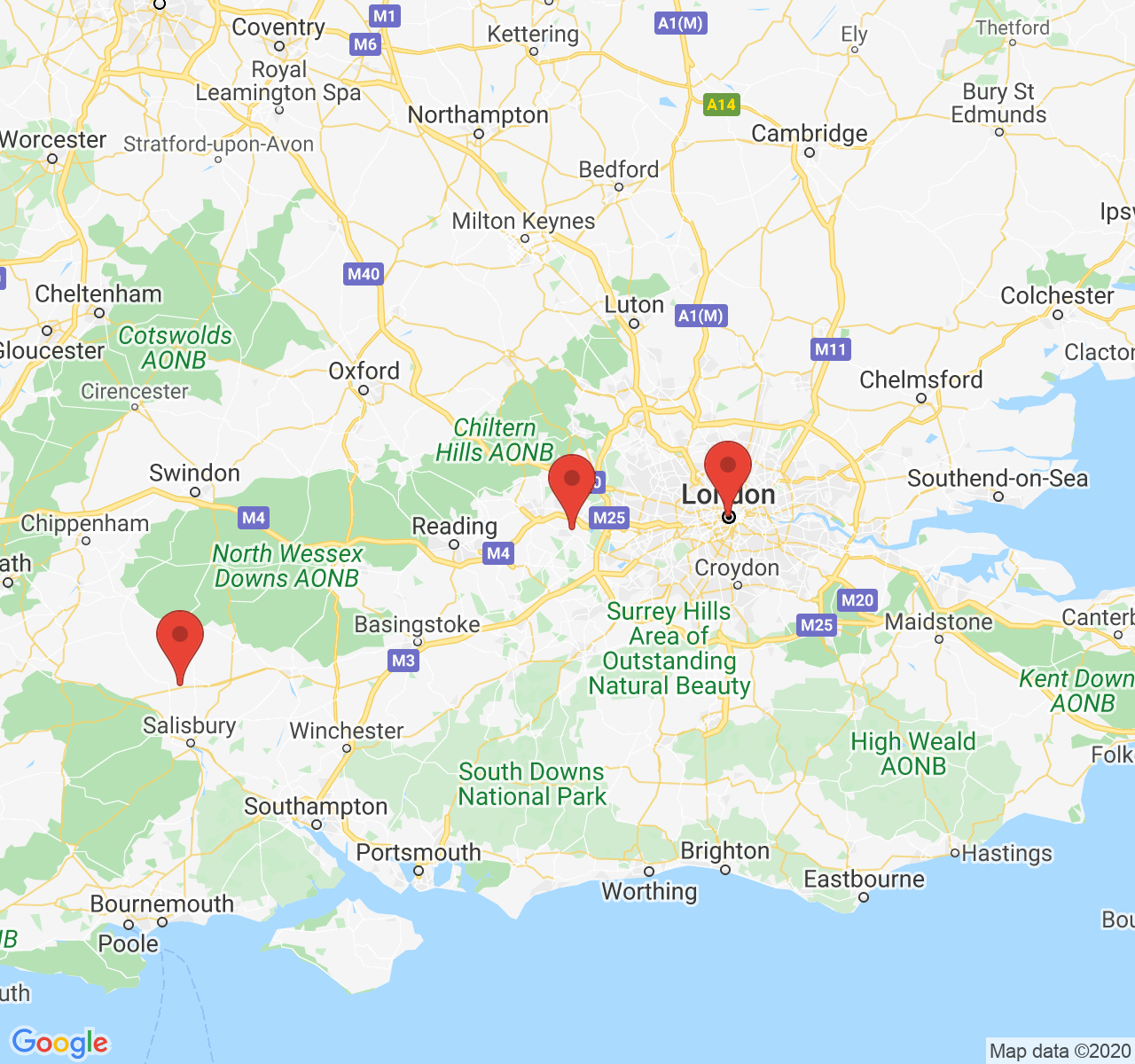Click the Reading town label
The height and width of the screenshot is (1064, 1135).
point(454,527)
